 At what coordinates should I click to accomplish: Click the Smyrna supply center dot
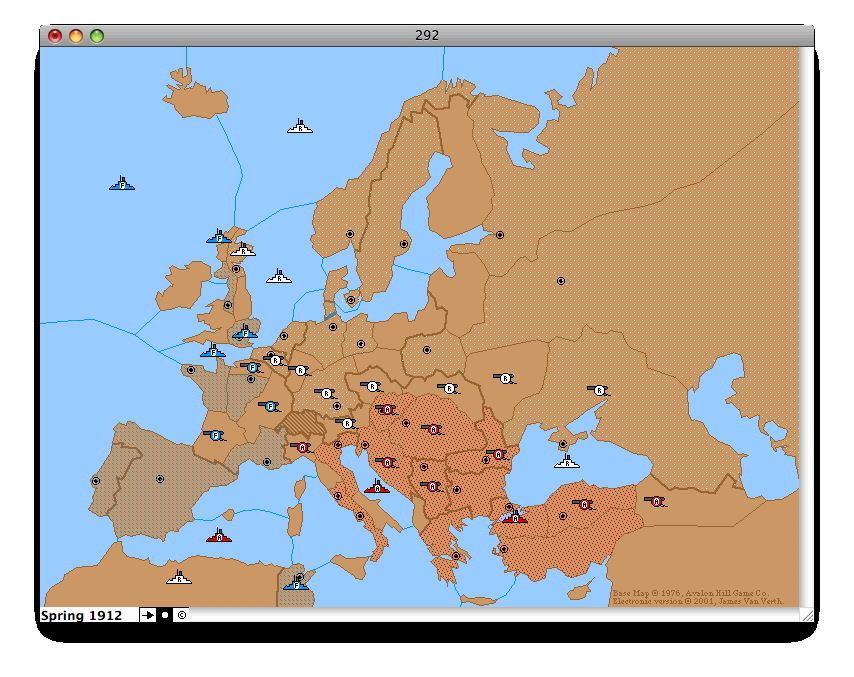point(504,549)
